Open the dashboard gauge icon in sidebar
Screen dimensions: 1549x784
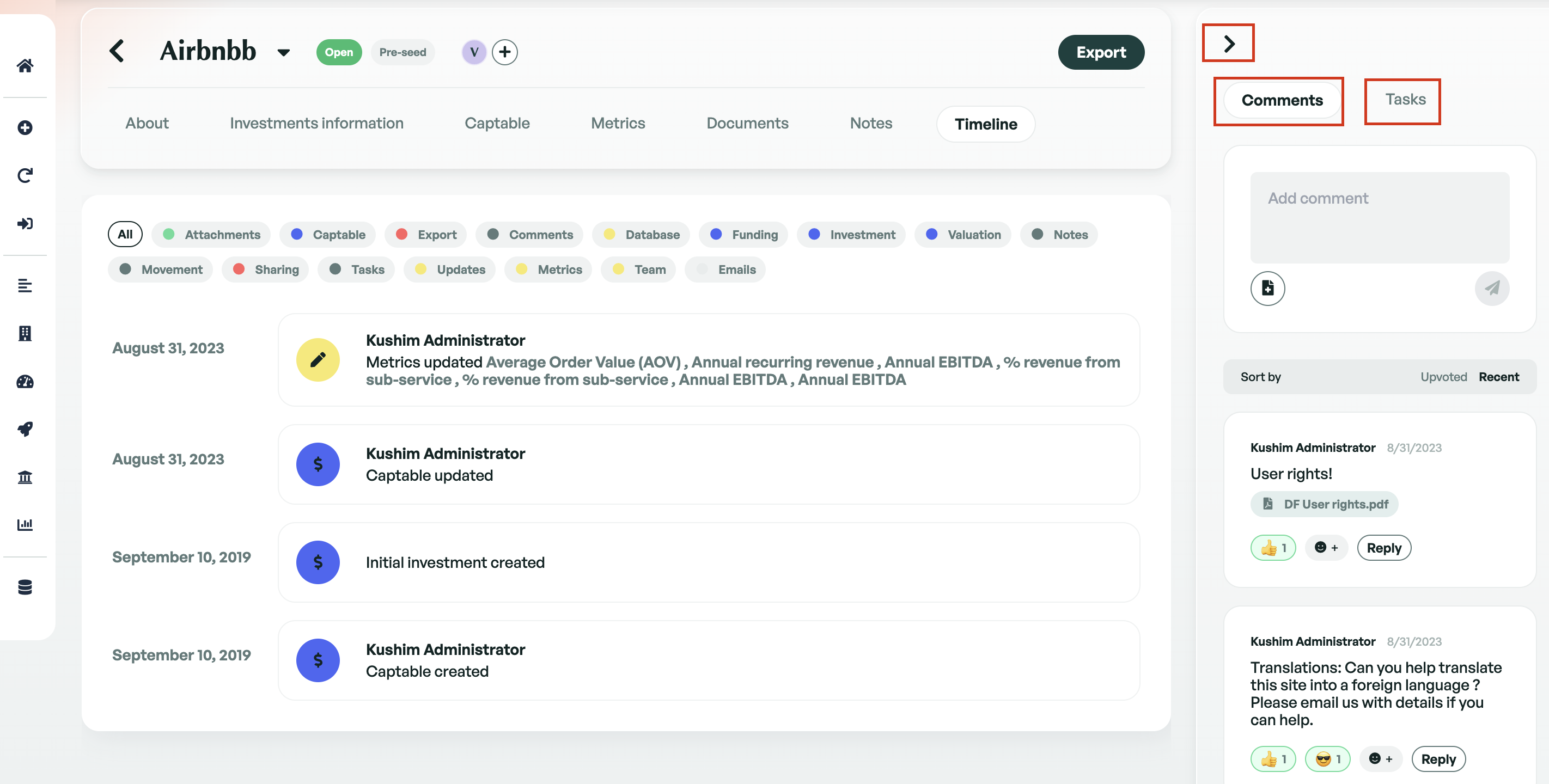tap(25, 382)
